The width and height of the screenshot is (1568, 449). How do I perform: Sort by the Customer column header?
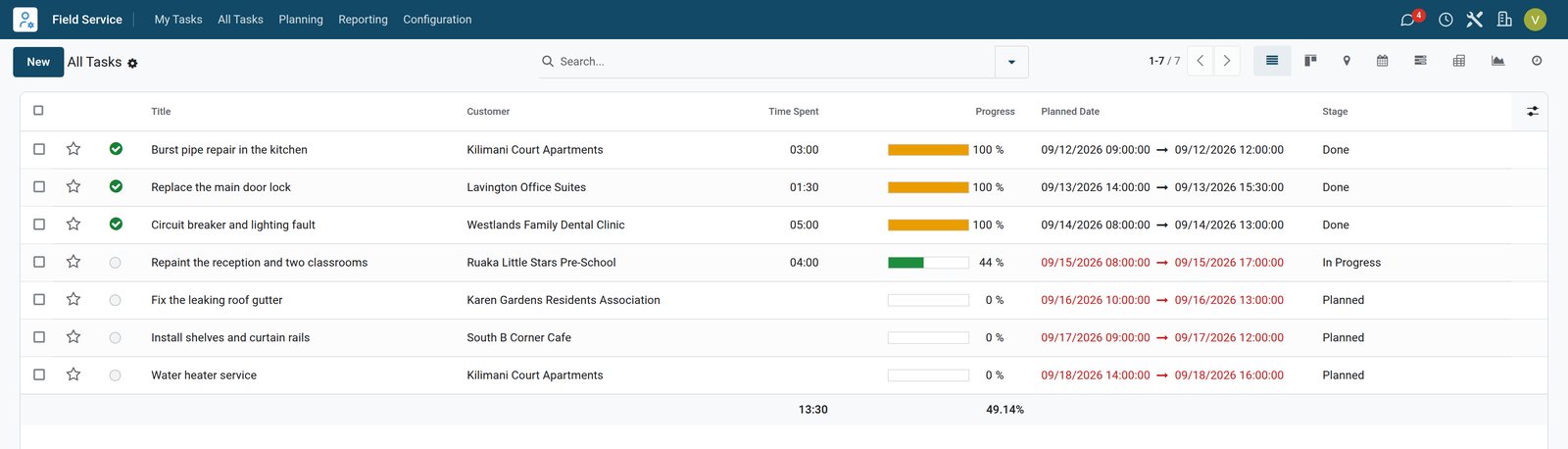click(x=488, y=112)
